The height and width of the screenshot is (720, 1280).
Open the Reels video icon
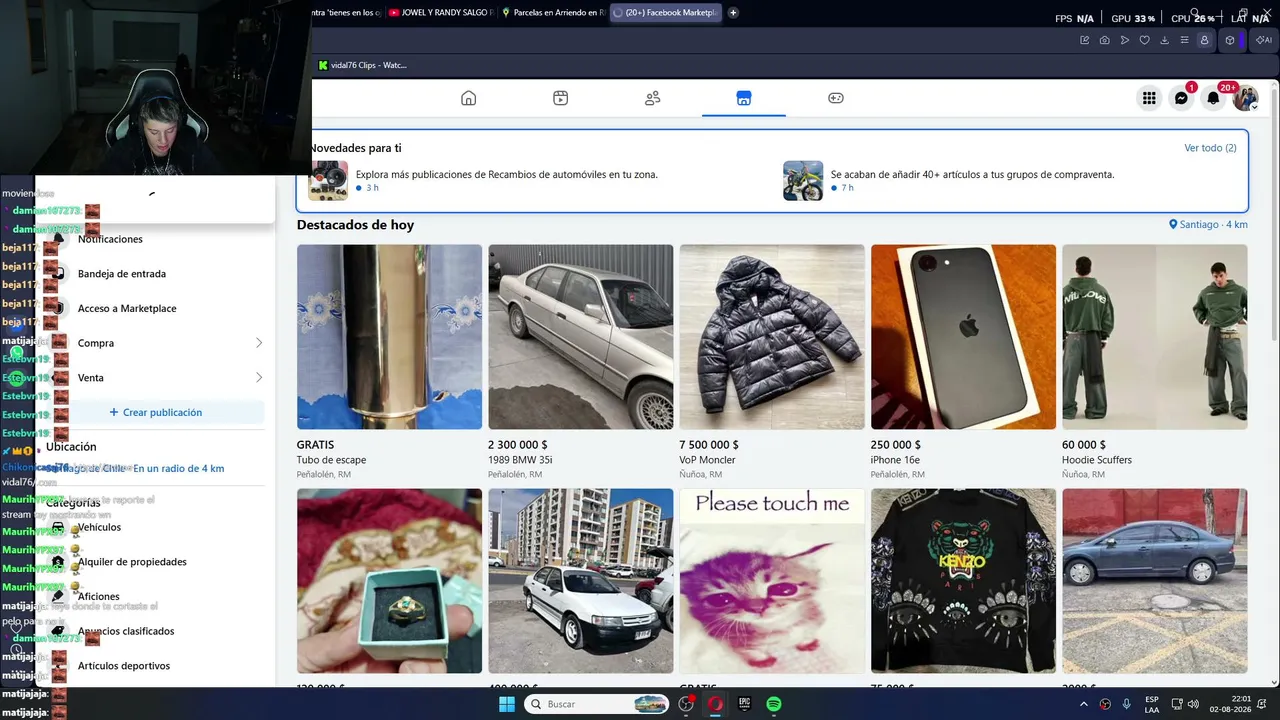pyautogui.click(x=560, y=98)
